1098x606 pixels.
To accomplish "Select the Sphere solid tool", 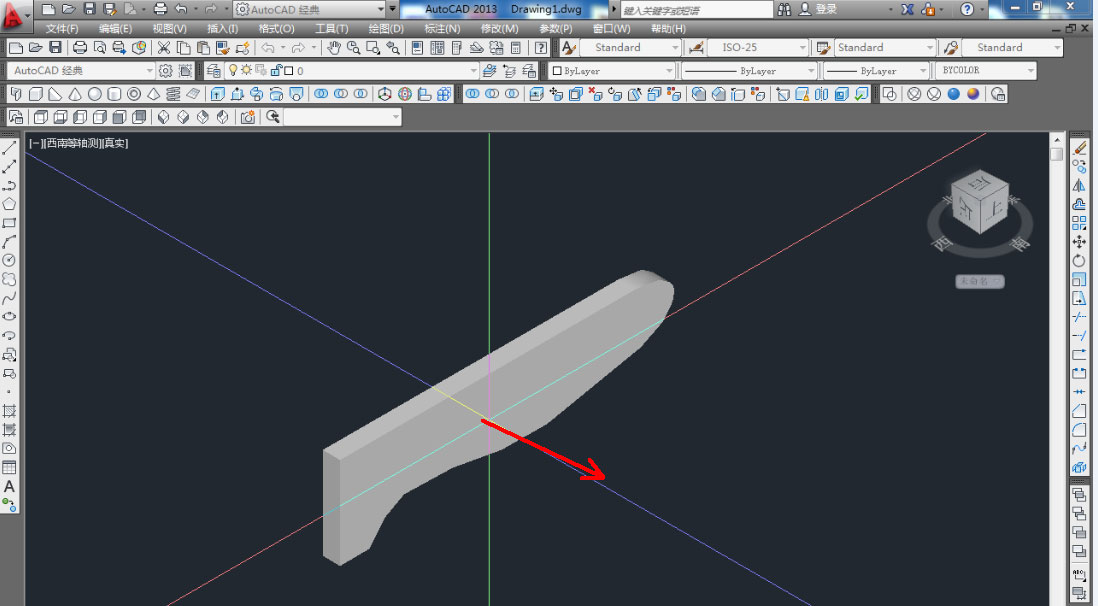I will point(95,94).
